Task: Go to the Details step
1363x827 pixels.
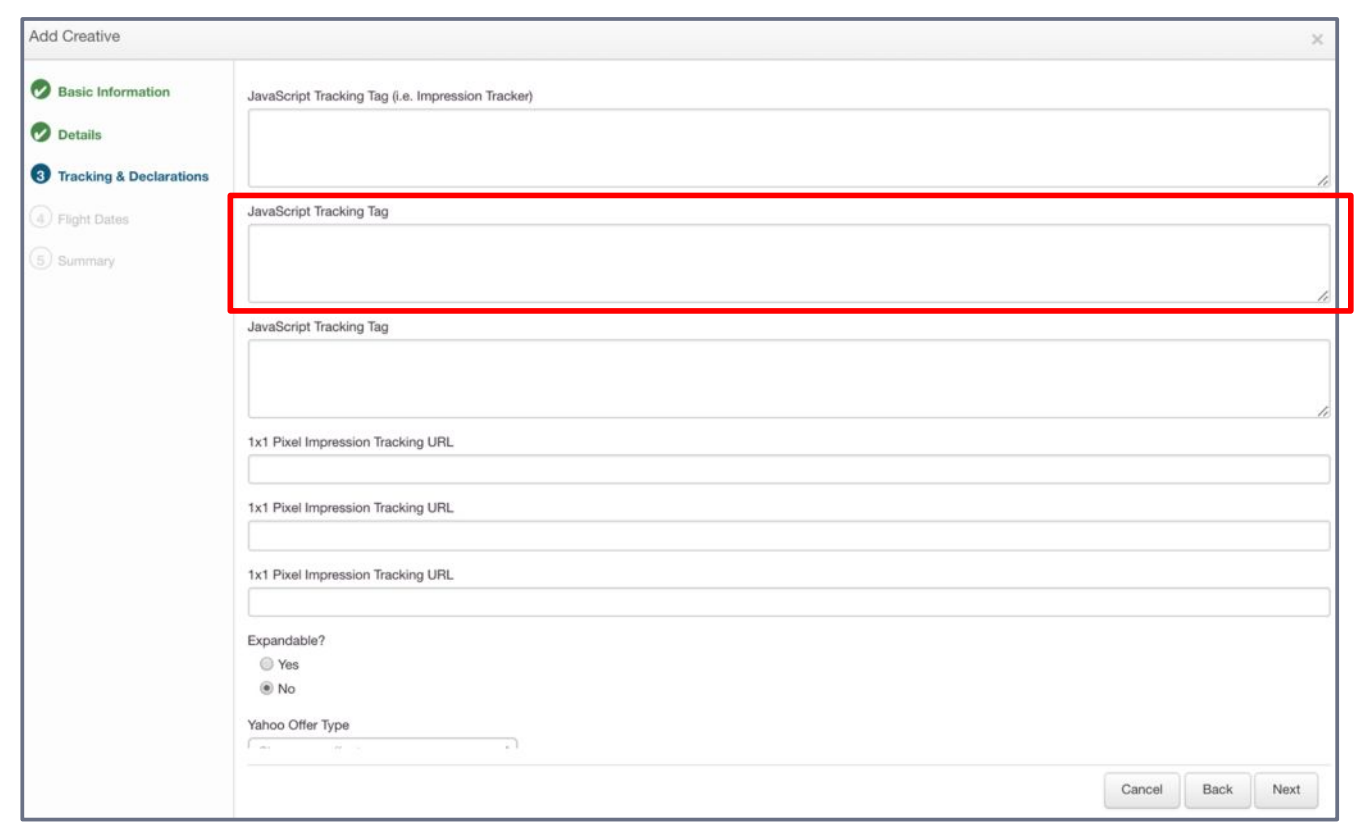Action: 80,135
